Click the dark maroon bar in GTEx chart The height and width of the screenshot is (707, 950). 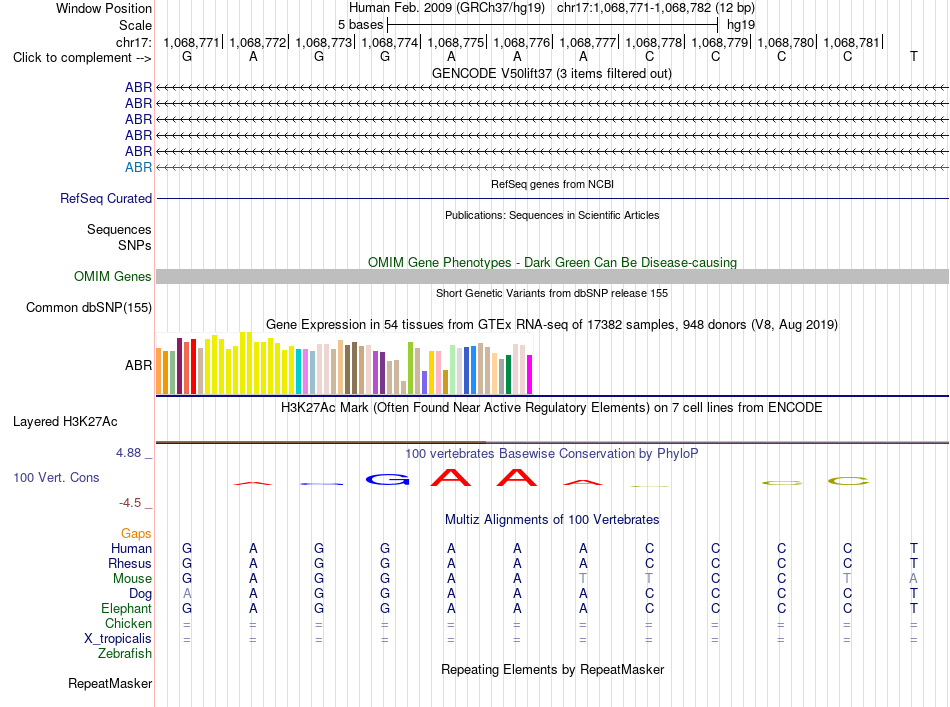click(x=179, y=366)
